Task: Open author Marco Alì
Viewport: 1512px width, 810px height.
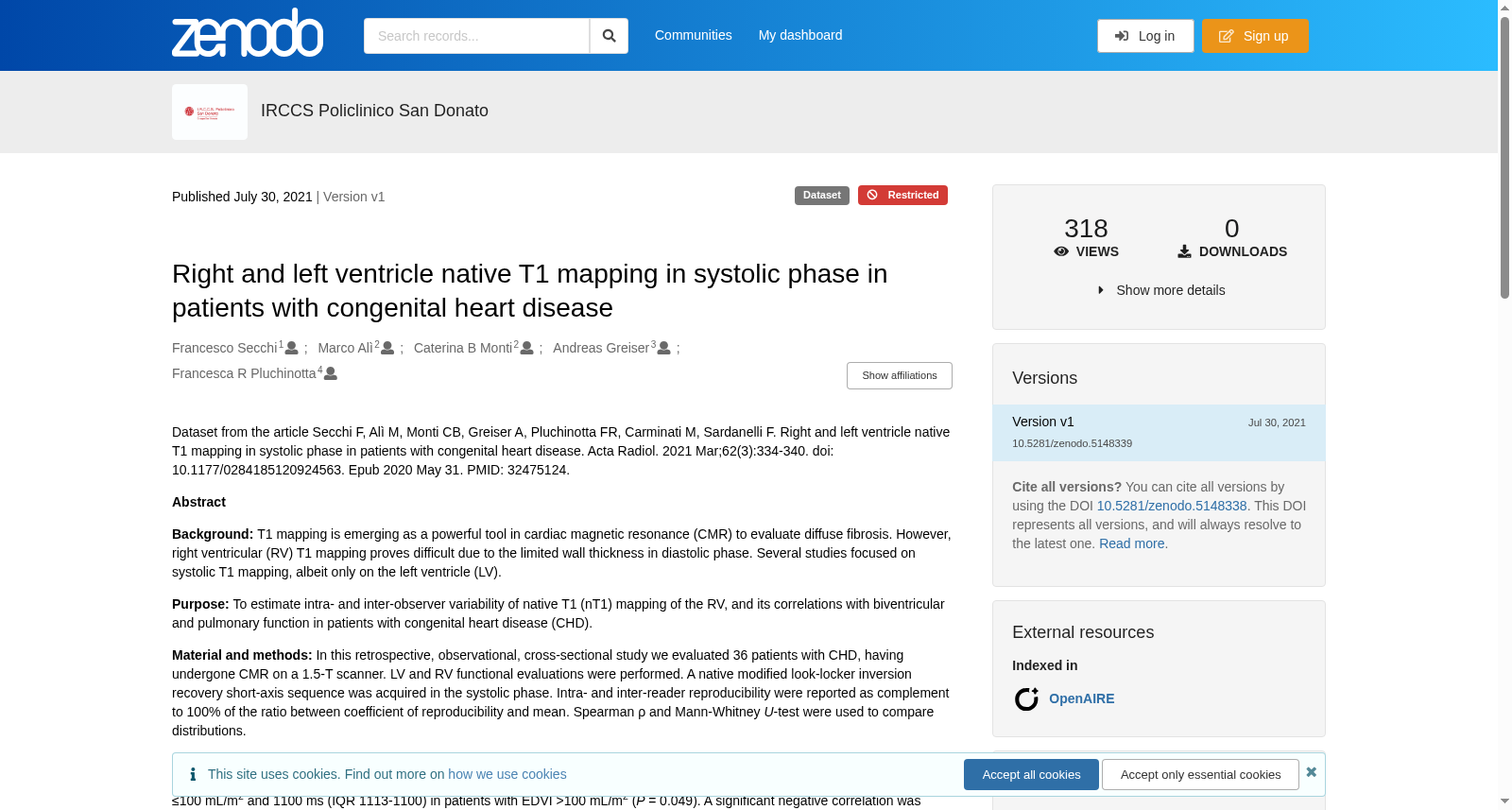Action: (345, 348)
